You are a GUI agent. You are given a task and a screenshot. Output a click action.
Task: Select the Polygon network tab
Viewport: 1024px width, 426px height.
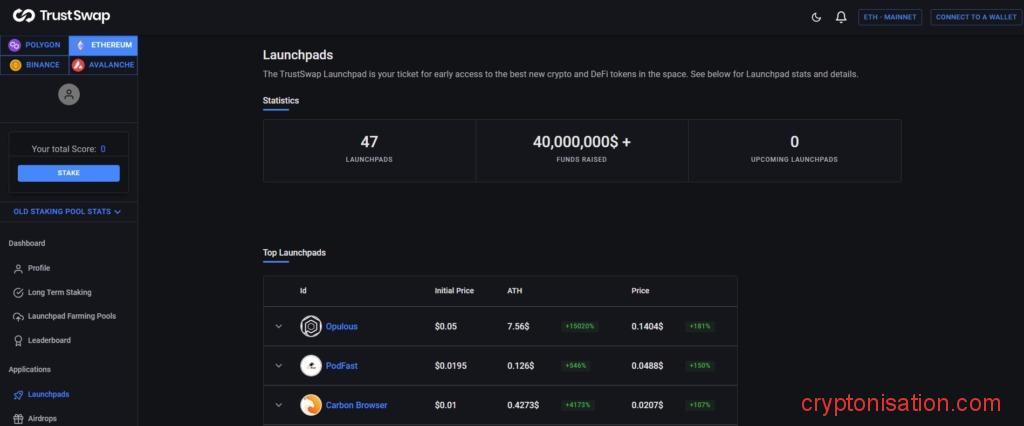tap(35, 45)
